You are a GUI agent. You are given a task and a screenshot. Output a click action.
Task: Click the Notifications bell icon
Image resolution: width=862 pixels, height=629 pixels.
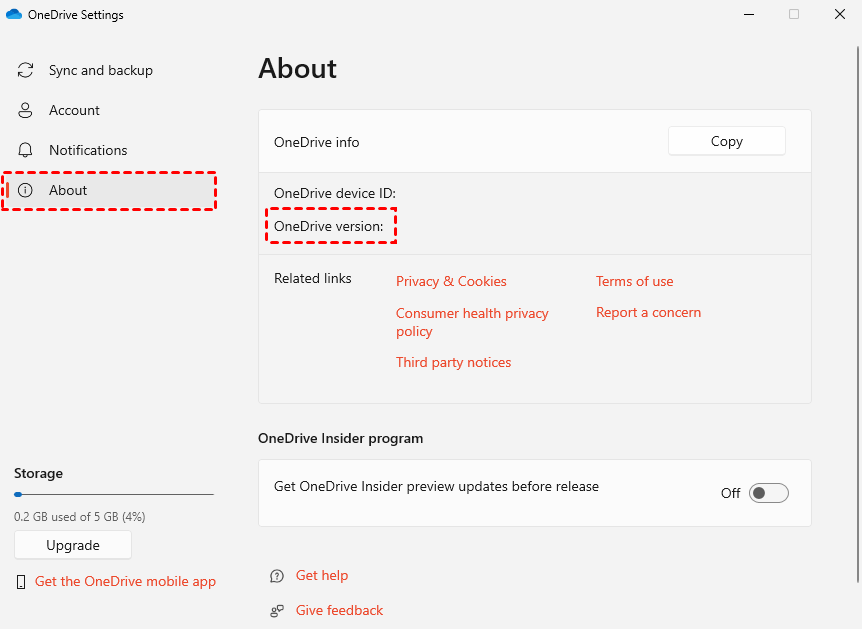26,150
